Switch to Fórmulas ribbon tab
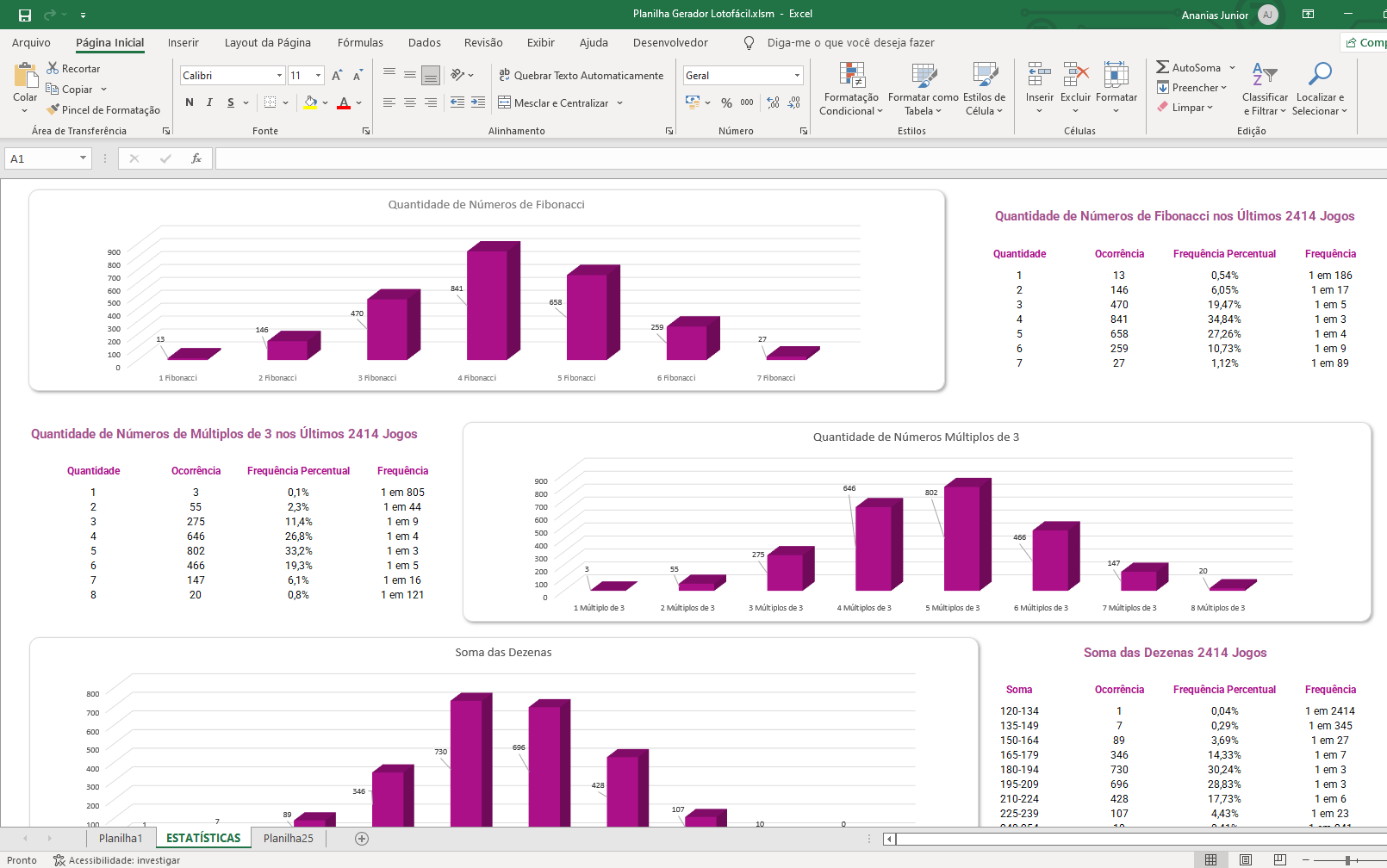This screenshot has height=868, width=1387. point(360,42)
